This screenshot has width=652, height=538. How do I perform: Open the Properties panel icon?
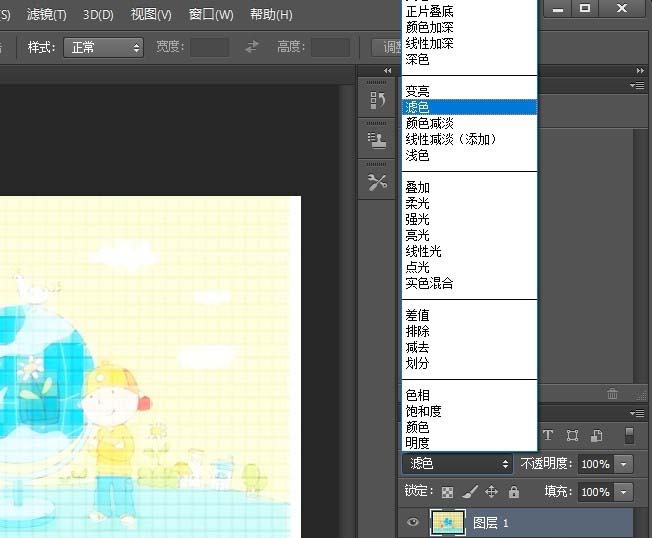(377, 140)
